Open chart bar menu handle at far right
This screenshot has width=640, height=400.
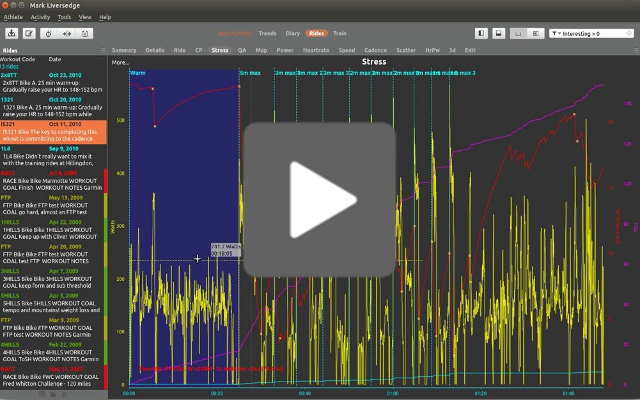tap(636, 50)
